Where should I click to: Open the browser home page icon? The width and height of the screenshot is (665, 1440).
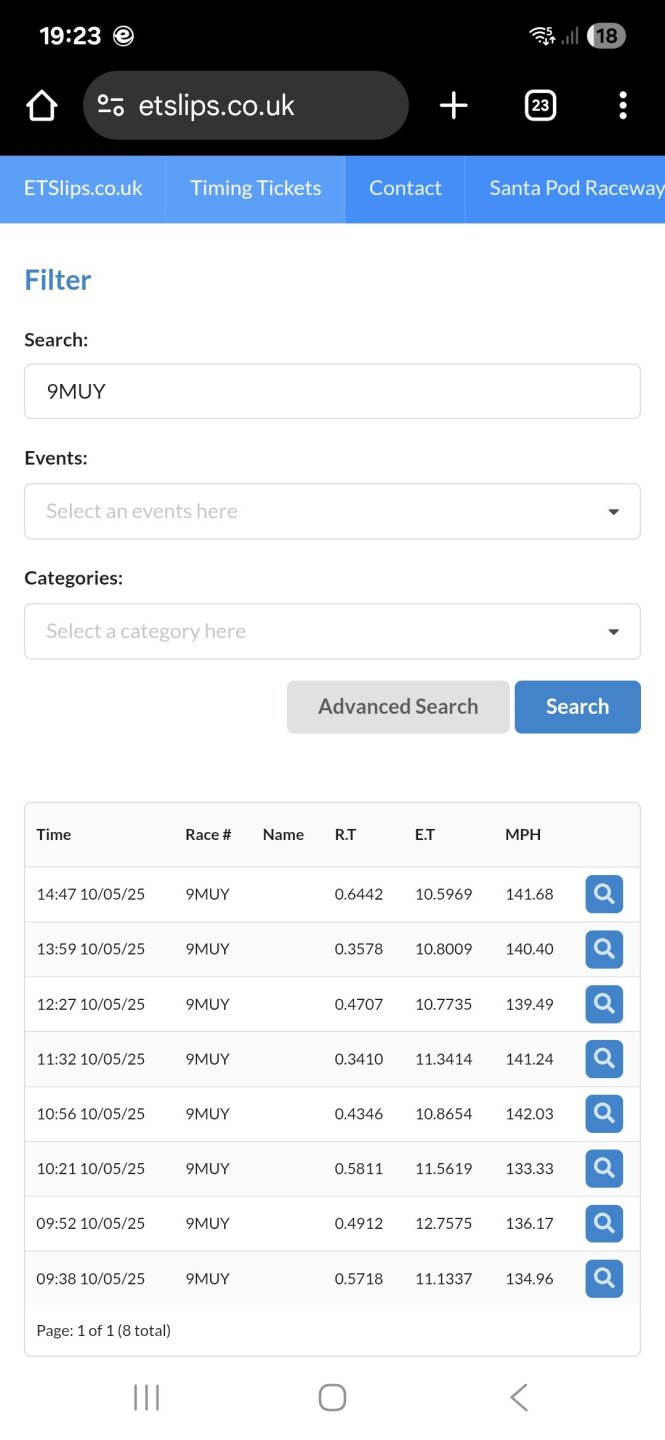click(41, 105)
